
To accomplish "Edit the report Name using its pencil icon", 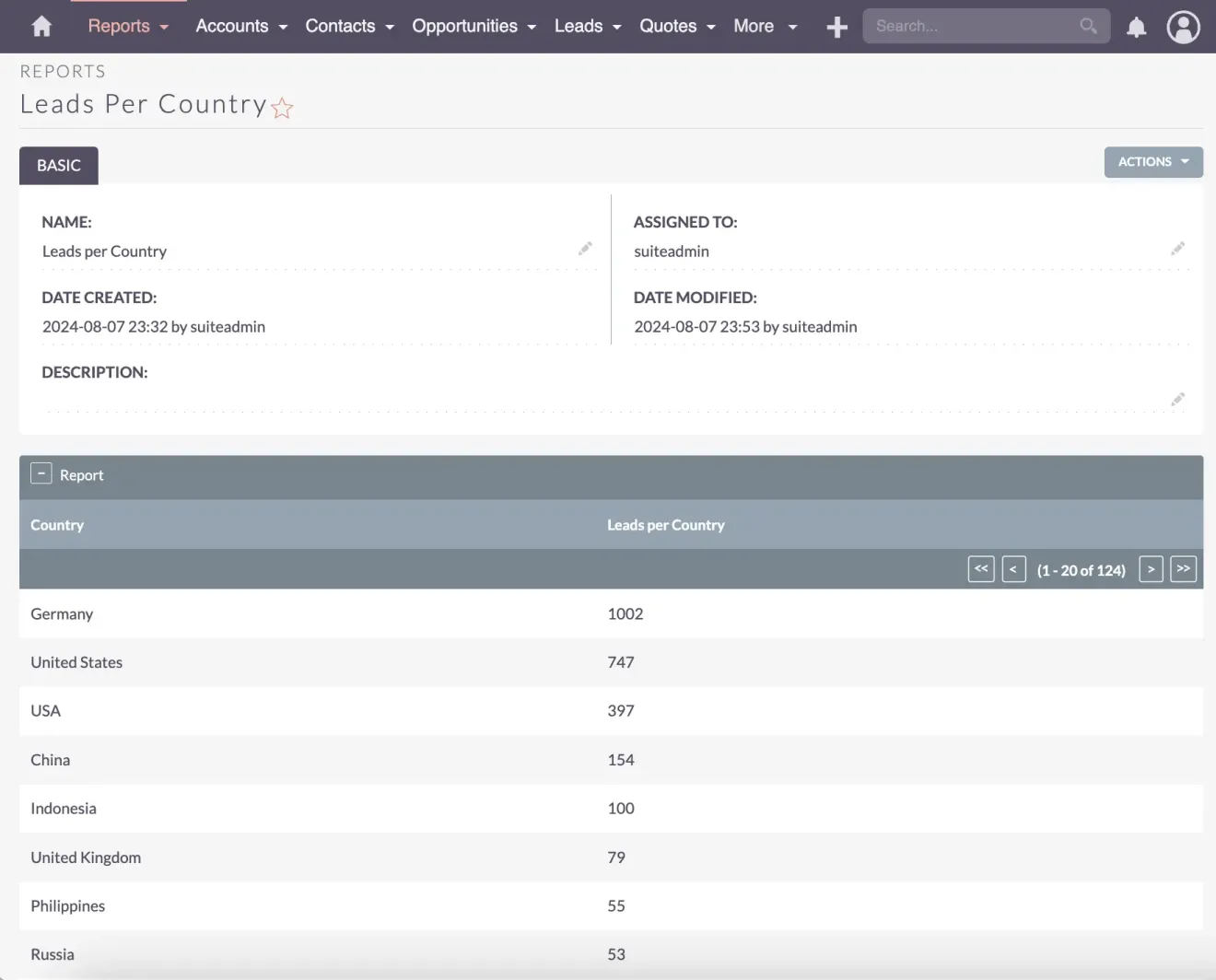I will tap(586, 248).
